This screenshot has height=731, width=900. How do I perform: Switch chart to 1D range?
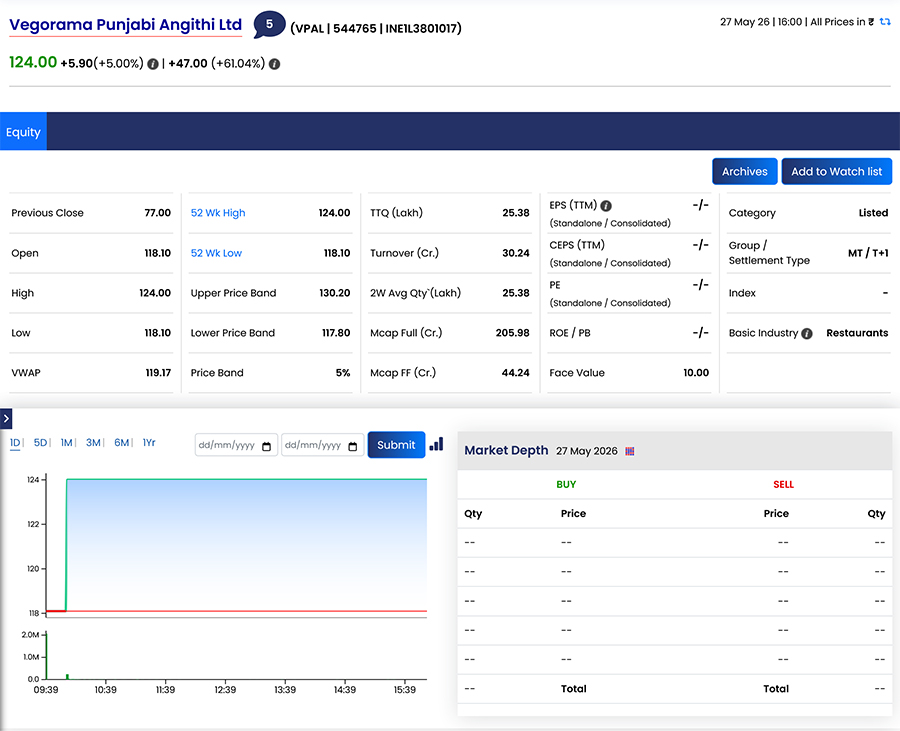coord(15,442)
